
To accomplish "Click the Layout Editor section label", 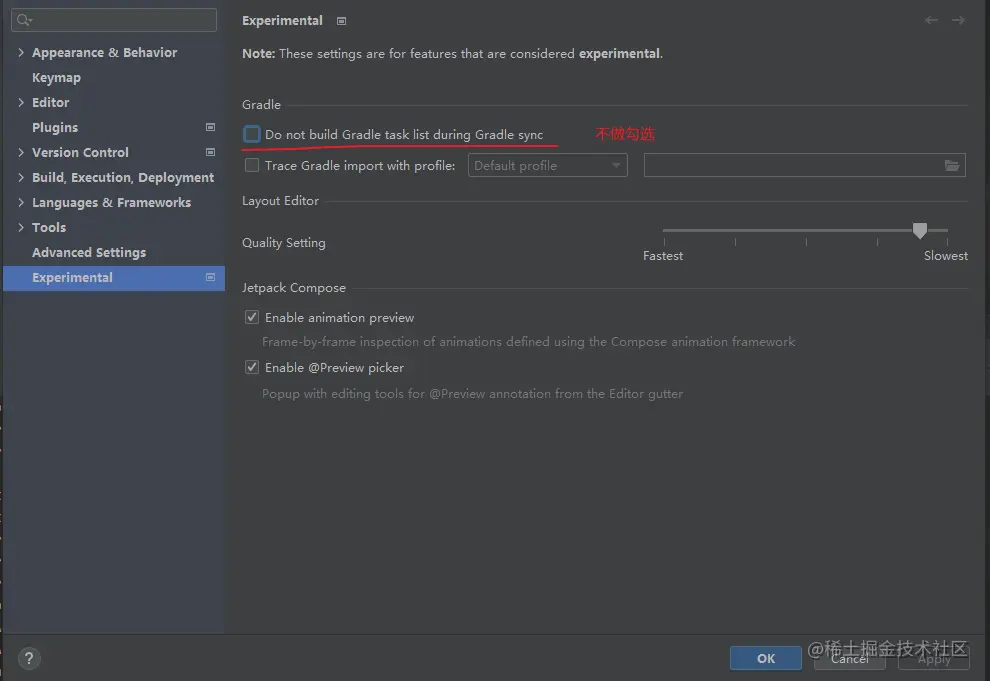I will [x=280, y=201].
